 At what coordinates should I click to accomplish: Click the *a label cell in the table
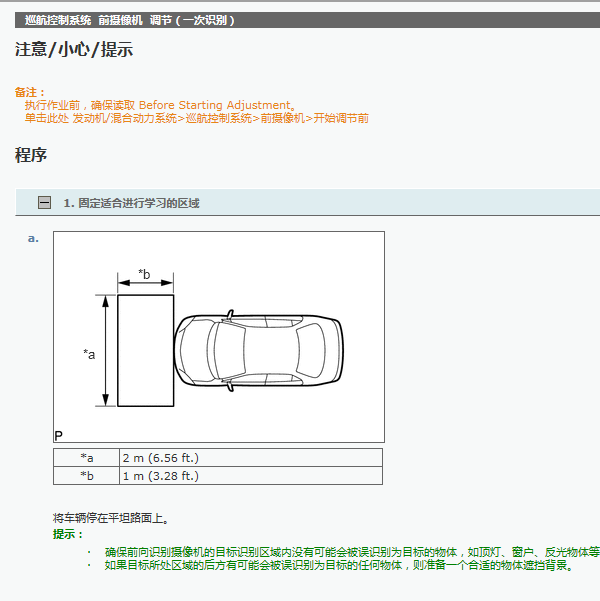(x=87, y=458)
